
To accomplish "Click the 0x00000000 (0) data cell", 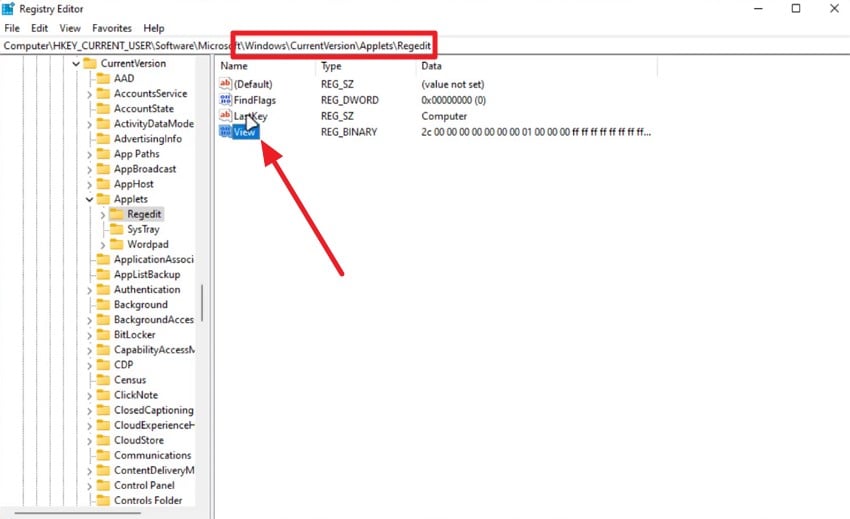I will (453, 100).
